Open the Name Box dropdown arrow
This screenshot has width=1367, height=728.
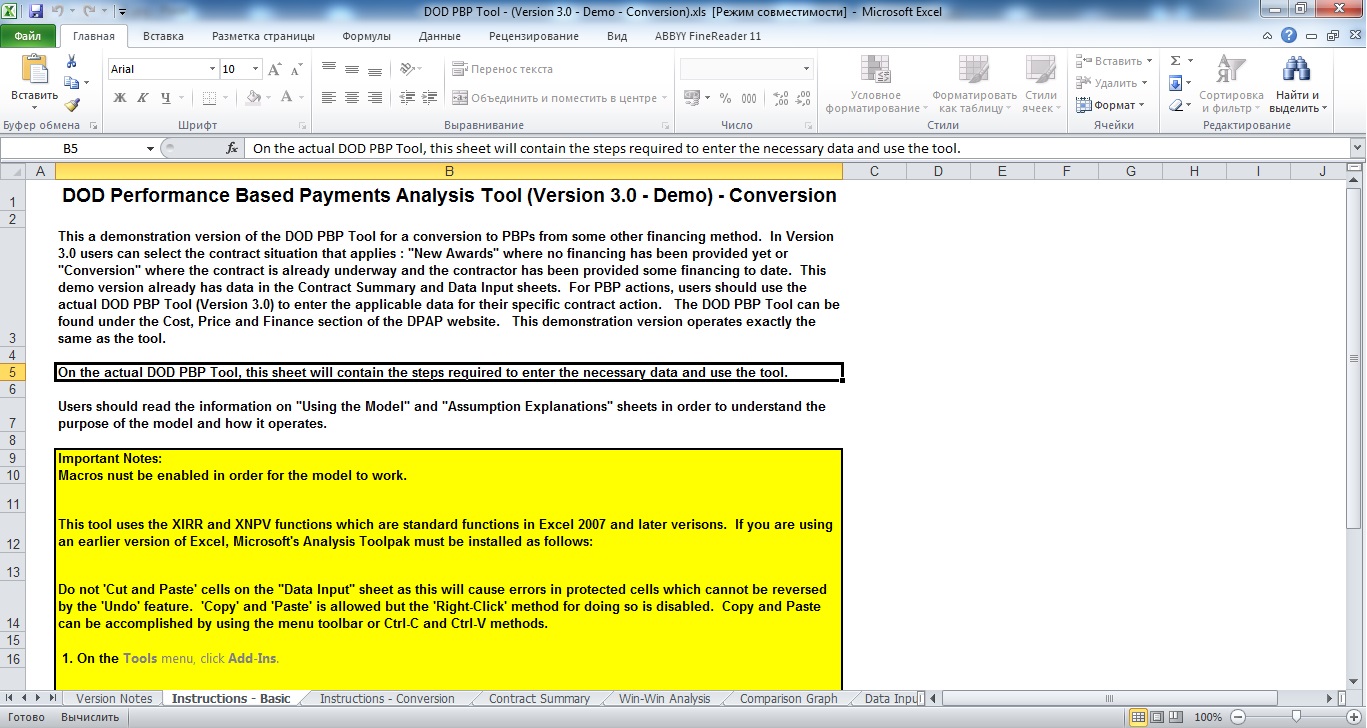click(150, 148)
